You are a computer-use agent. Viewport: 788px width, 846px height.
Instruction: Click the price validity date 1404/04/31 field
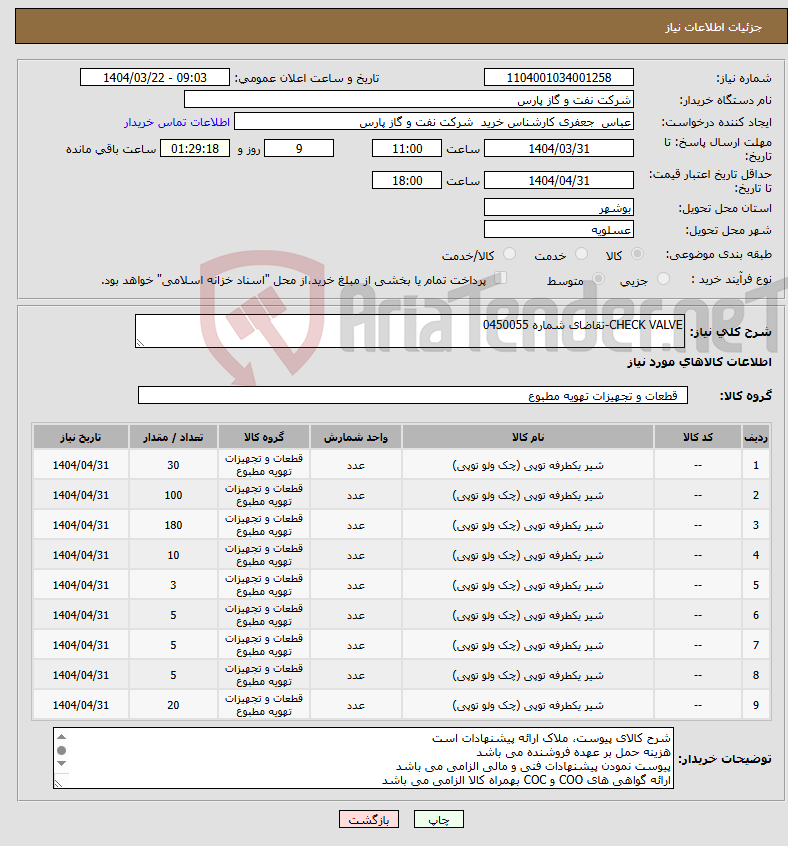559,180
